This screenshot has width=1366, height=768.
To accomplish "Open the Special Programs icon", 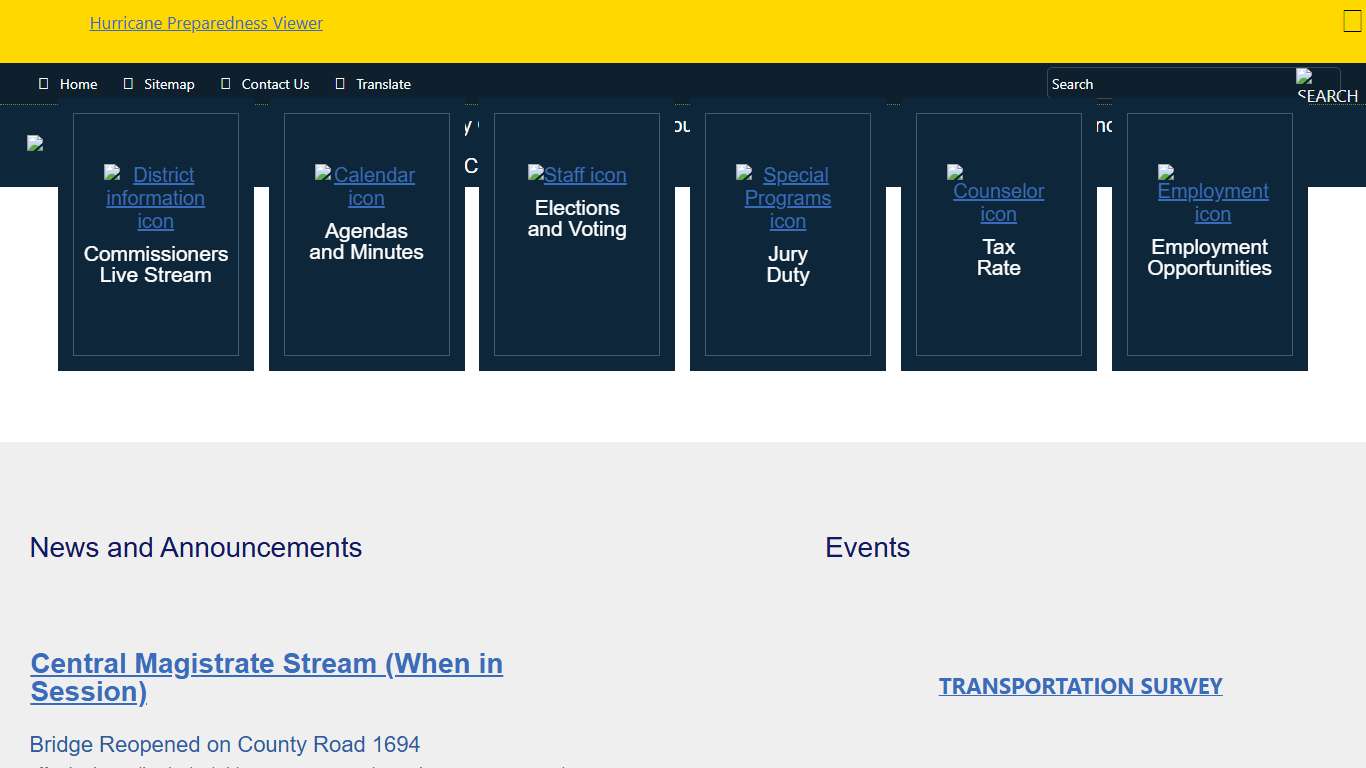I will pos(787,198).
